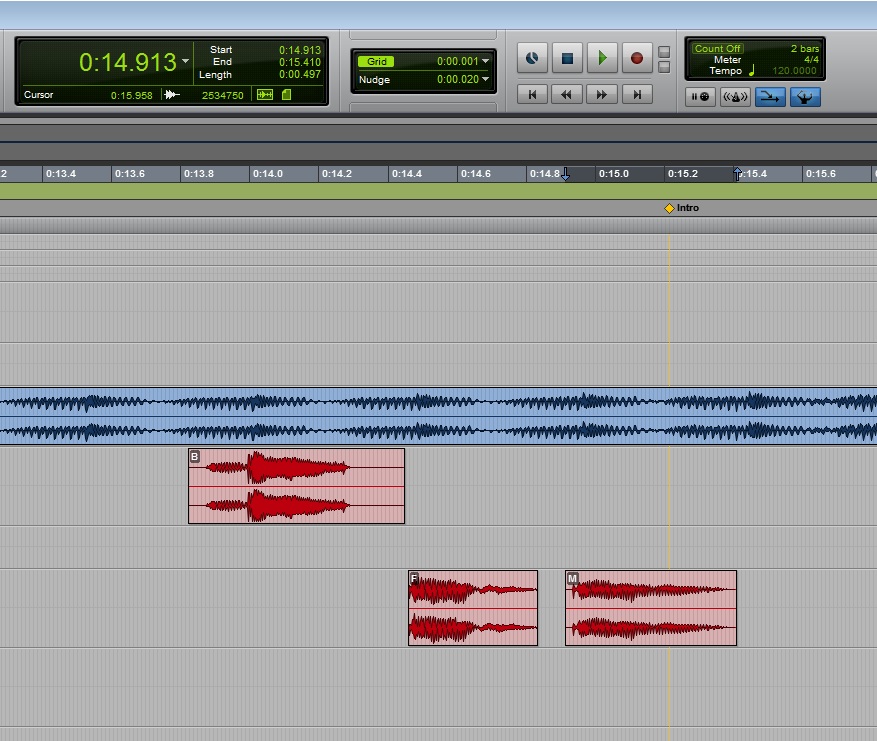Click the Fast Forward transport button
This screenshot has height=741, width=877.
click(601, 95)
